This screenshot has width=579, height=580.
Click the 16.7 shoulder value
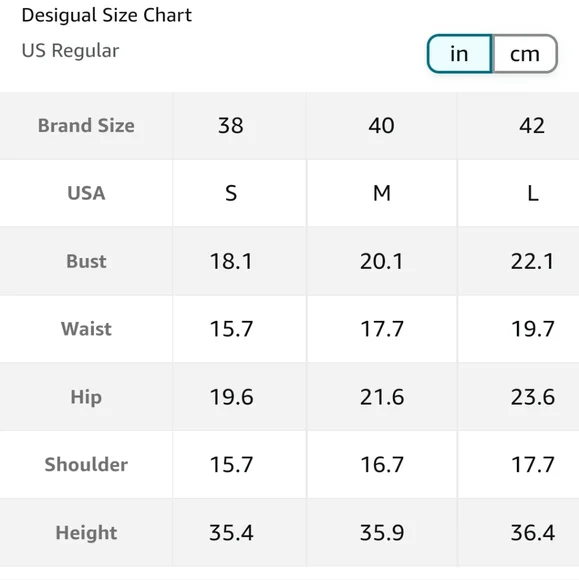pyautogui.click(x=382, y=465)
